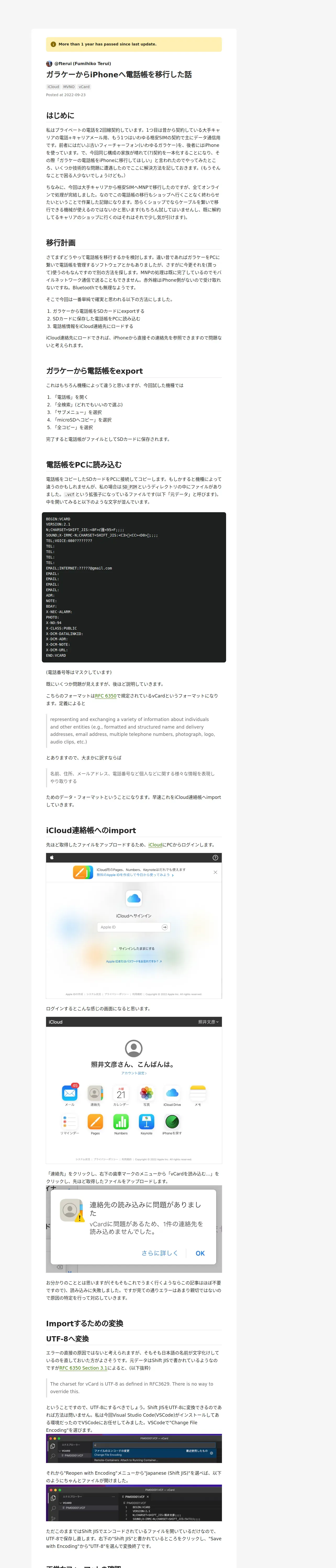Image resolution: width=336 pixels, height=1568 pixels.
Task: Click the Explorer icon in first VSCode screenshot
Action: [x=52, y=1446]
